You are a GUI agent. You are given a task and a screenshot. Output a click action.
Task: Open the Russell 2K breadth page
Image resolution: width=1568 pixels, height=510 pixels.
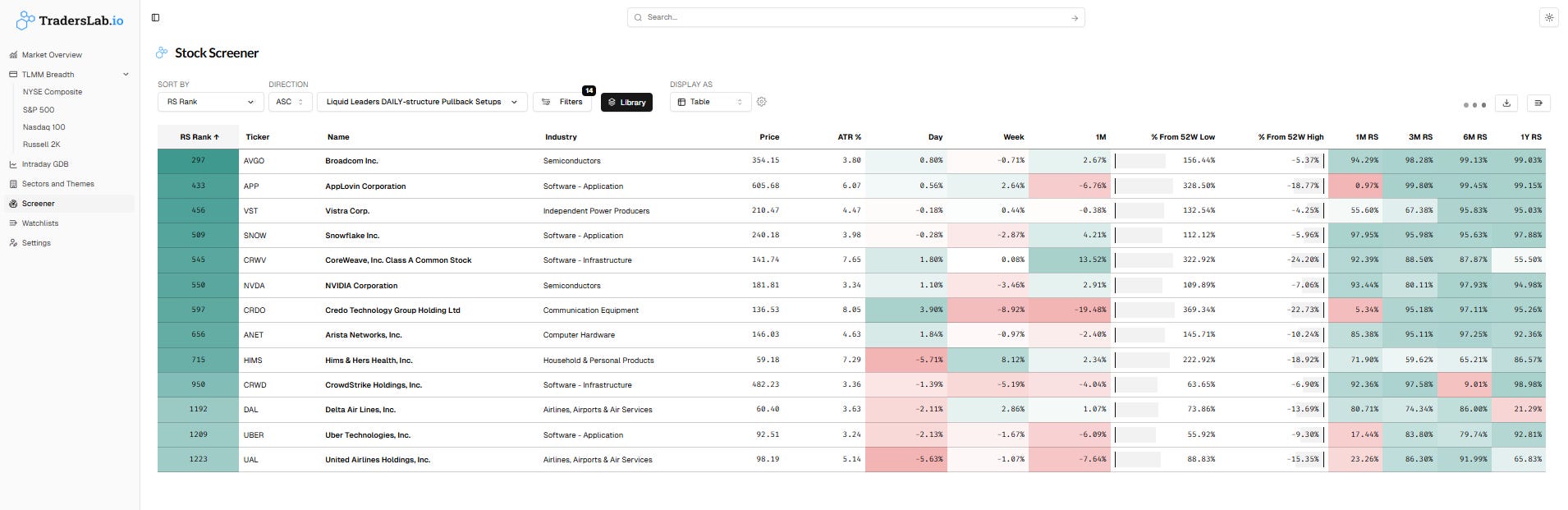coord(41,145)
